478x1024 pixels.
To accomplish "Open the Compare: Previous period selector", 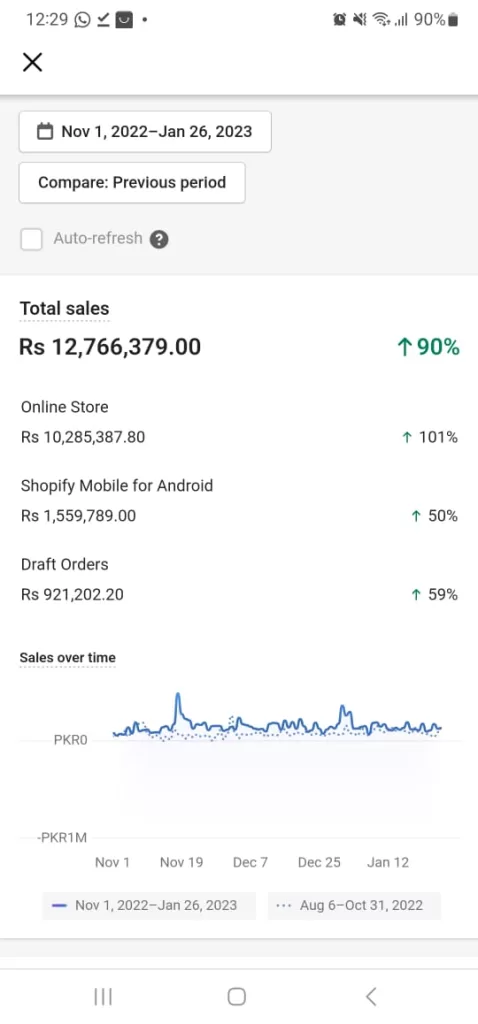I will pos(132,183).
